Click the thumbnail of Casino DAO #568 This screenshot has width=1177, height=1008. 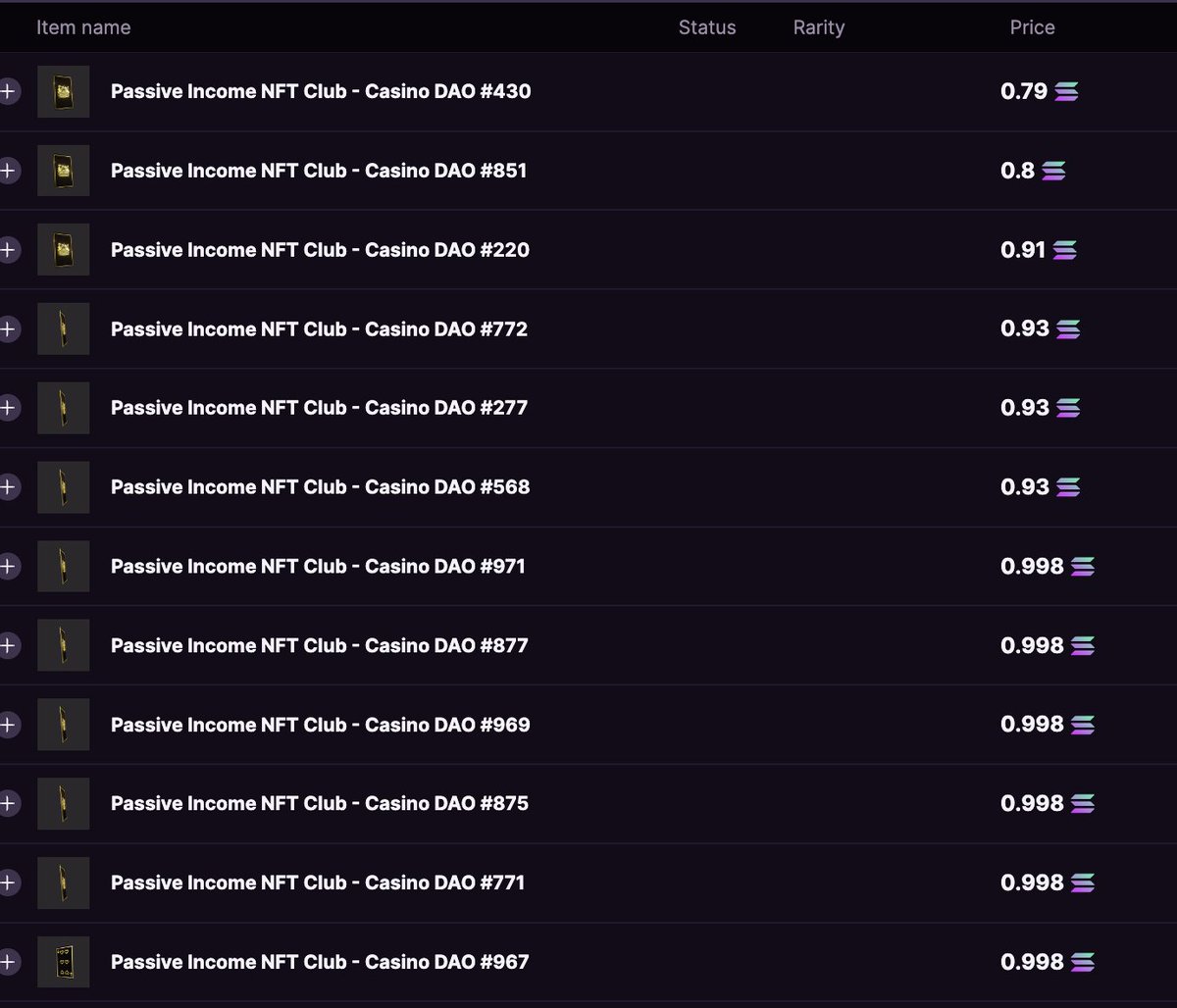click(x=64, y=487)
